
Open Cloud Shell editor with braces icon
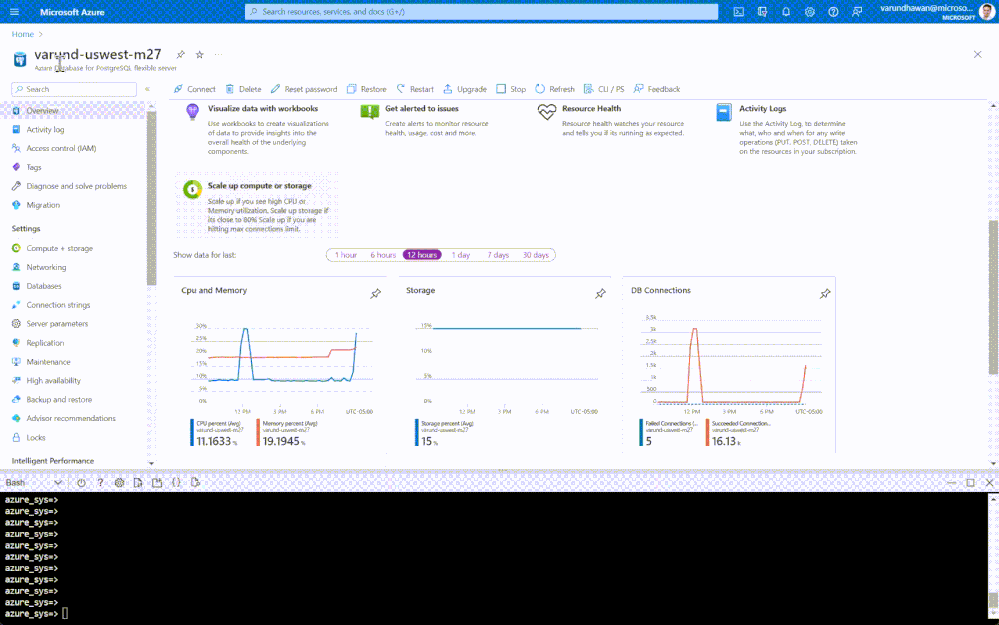pos(176,483)
